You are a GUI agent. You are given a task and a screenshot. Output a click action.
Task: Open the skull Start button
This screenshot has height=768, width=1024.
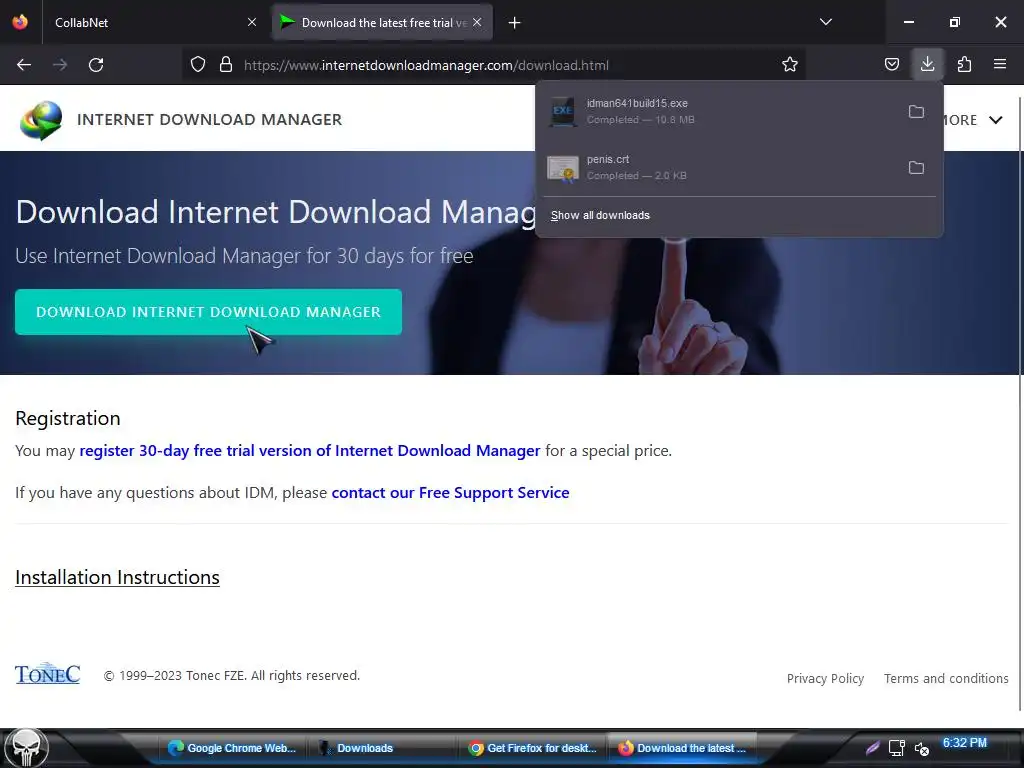(x=24, y=748)
